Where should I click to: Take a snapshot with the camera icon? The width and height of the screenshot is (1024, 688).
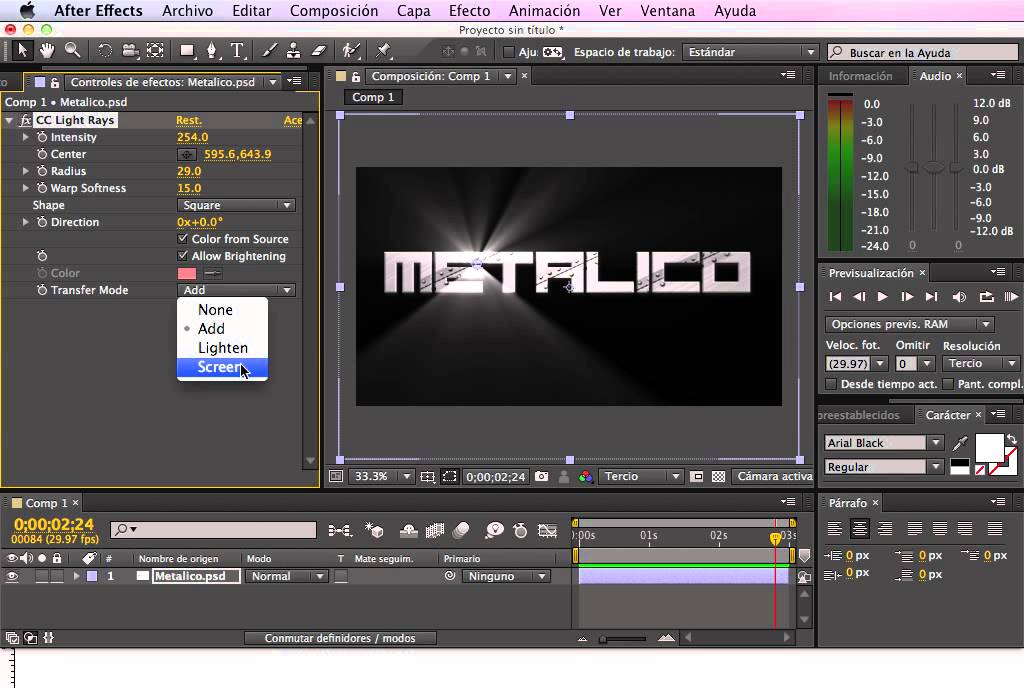[541, 477]
